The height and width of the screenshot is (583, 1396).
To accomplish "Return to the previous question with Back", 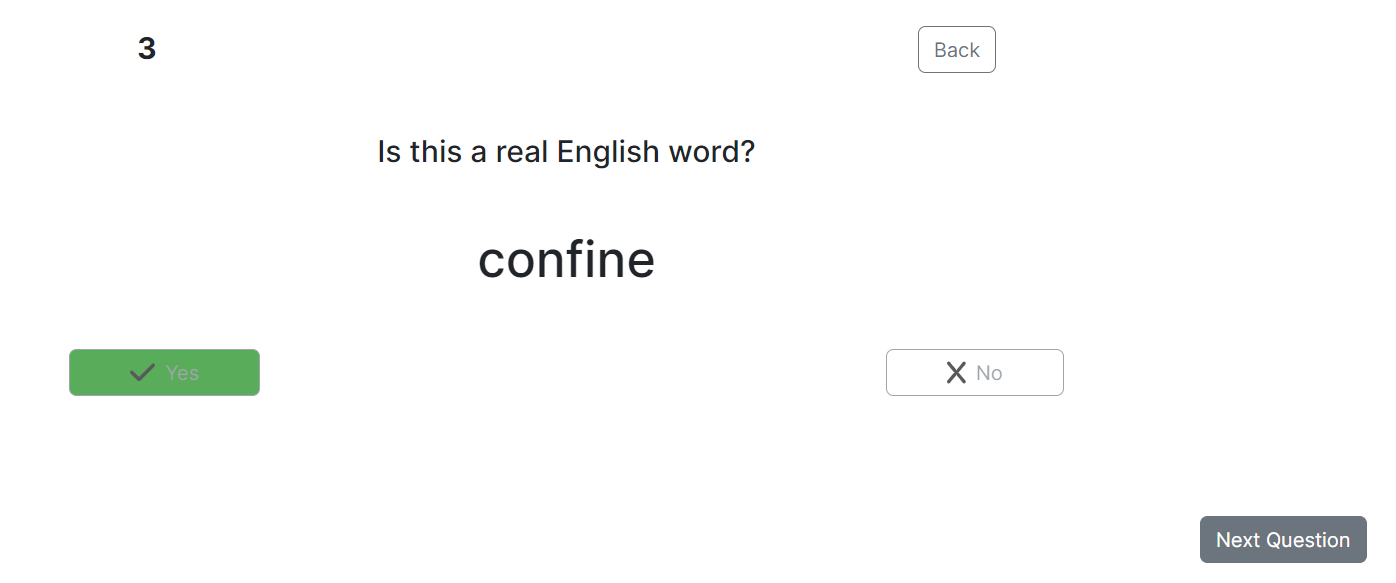I will (x=956, y=50).
